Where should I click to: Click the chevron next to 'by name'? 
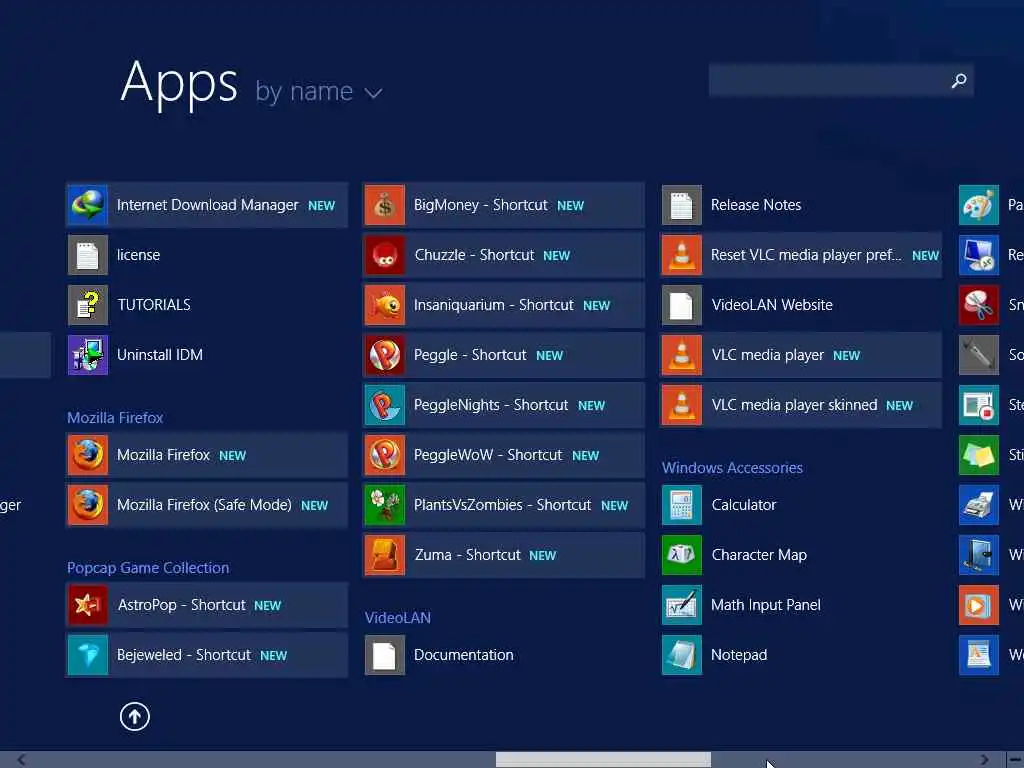pos(374,93)
